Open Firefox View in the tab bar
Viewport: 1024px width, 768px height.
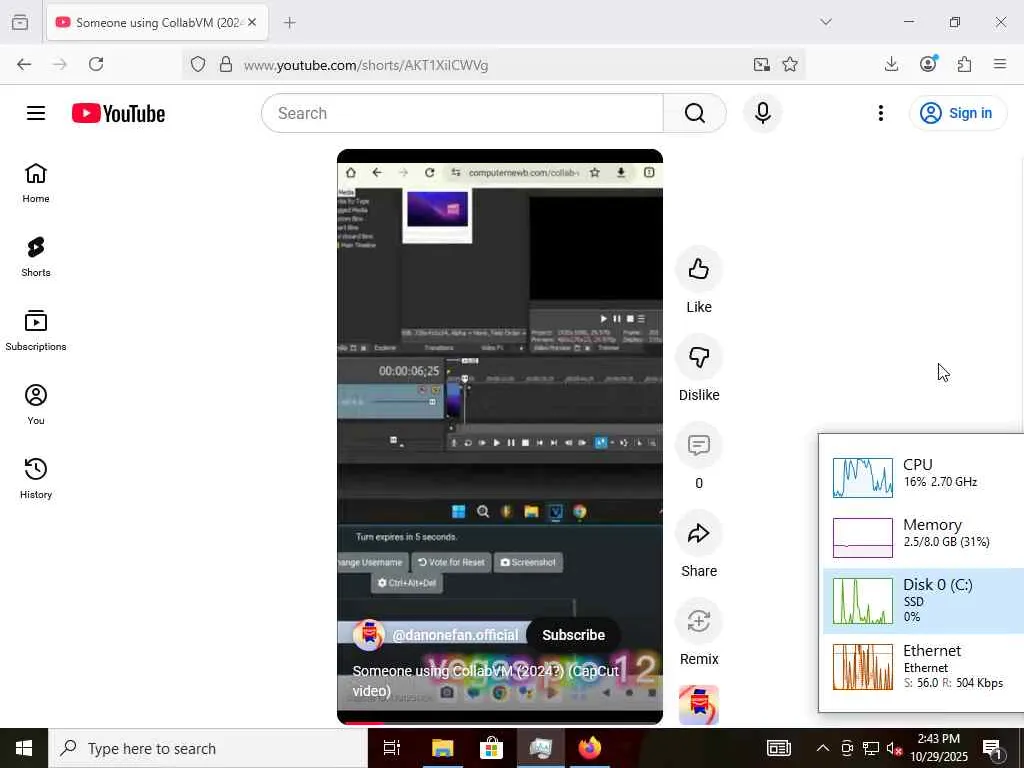point(20,23)
